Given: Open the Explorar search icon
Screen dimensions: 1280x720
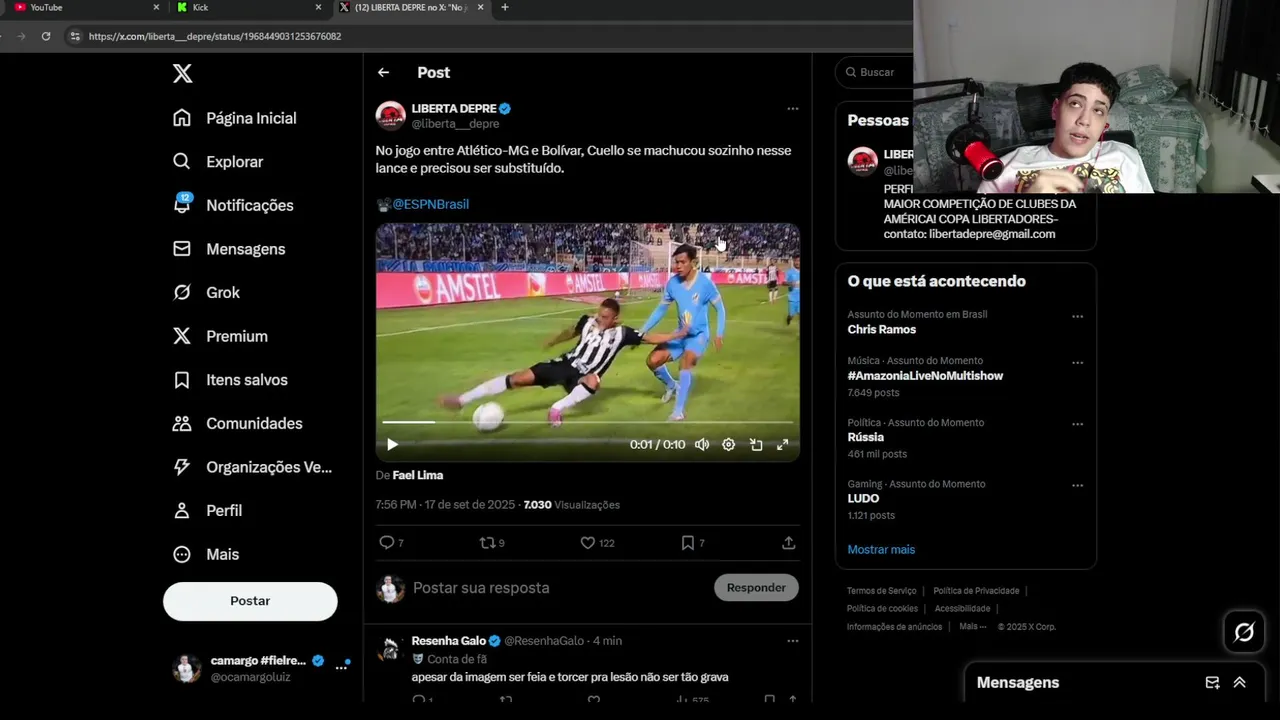Looking at the screenshot, I should click(x=182, y=161).
